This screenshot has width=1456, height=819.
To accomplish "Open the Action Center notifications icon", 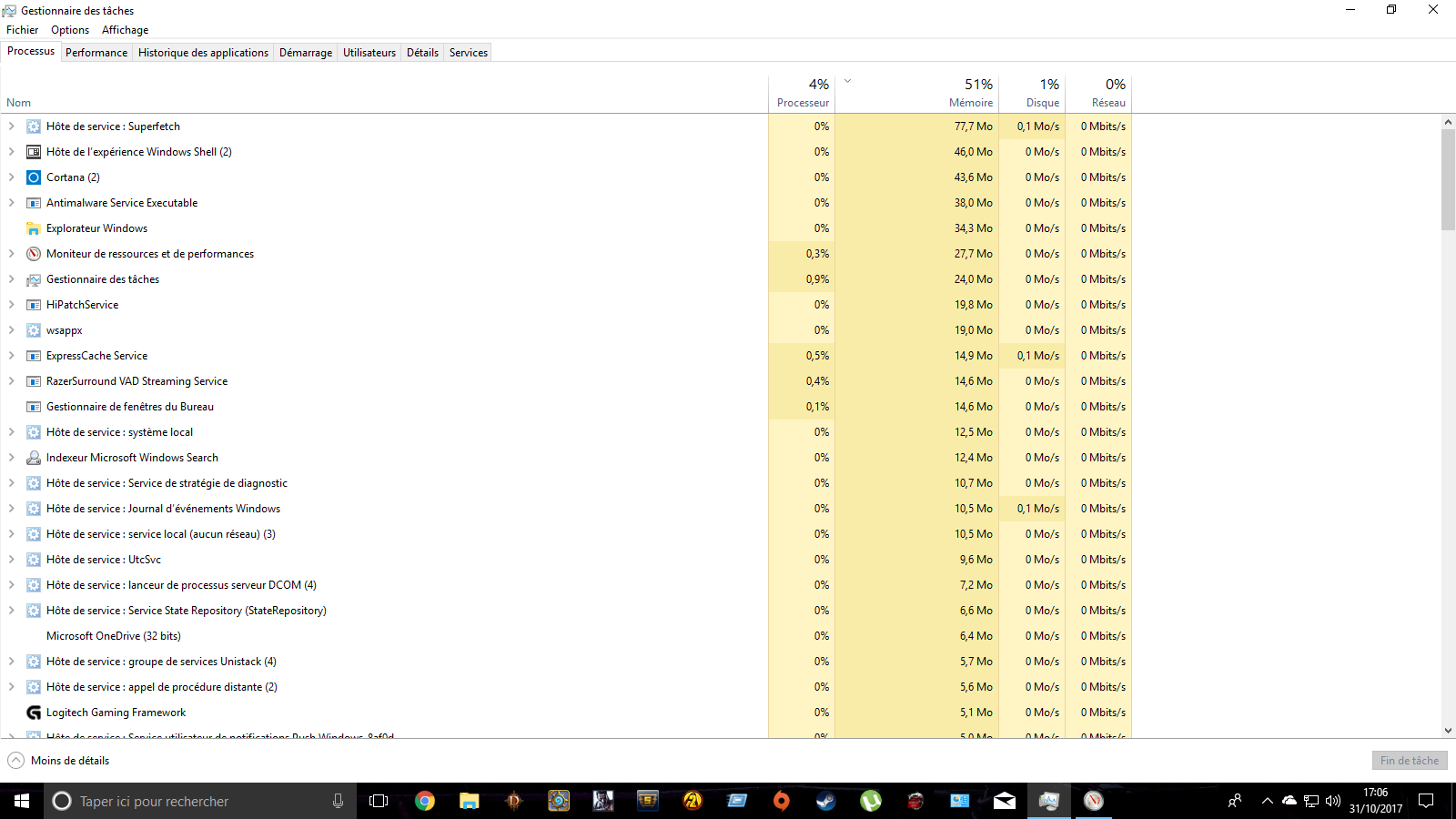I will 1426,801.
